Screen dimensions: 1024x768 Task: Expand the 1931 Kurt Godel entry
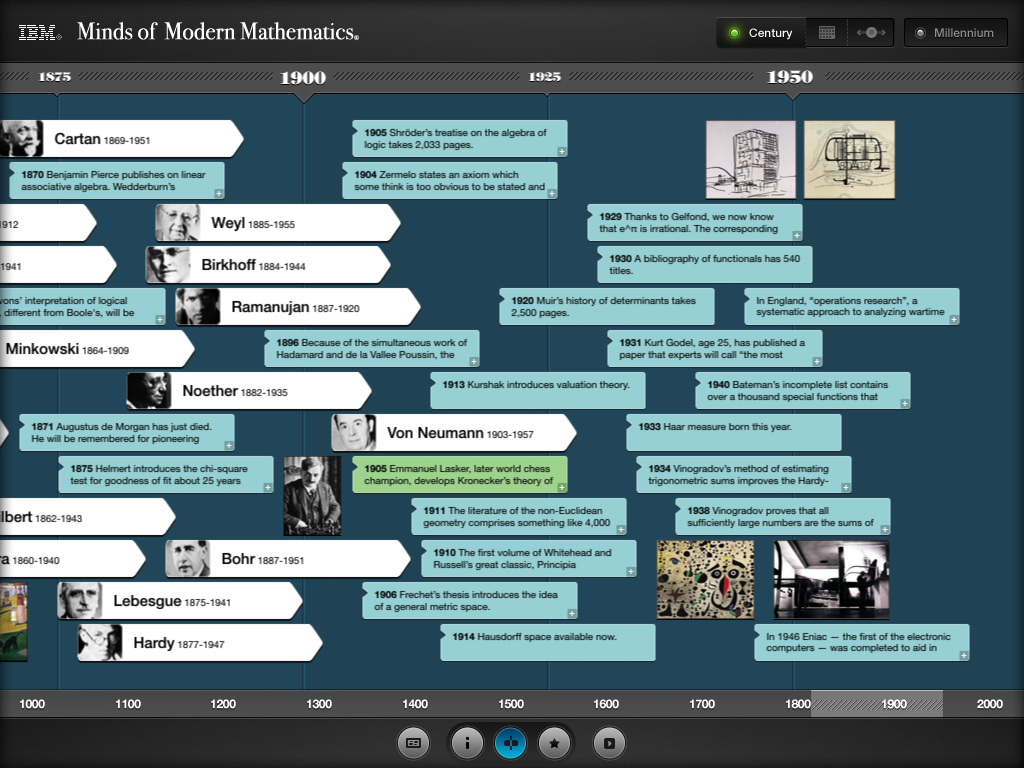817,361
